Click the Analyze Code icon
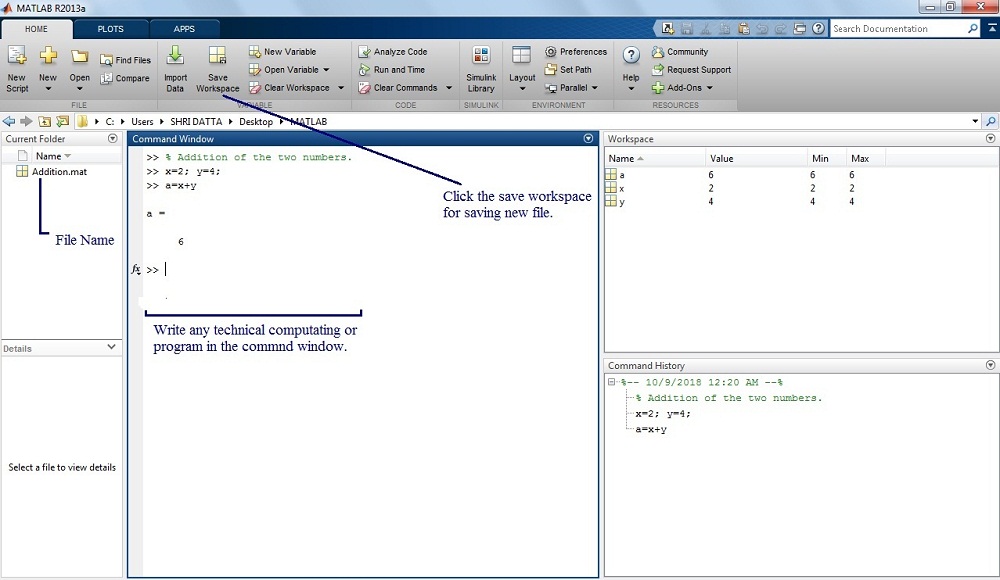The image size is (1000, 580). pyautogui.click(x=366, y=52)
